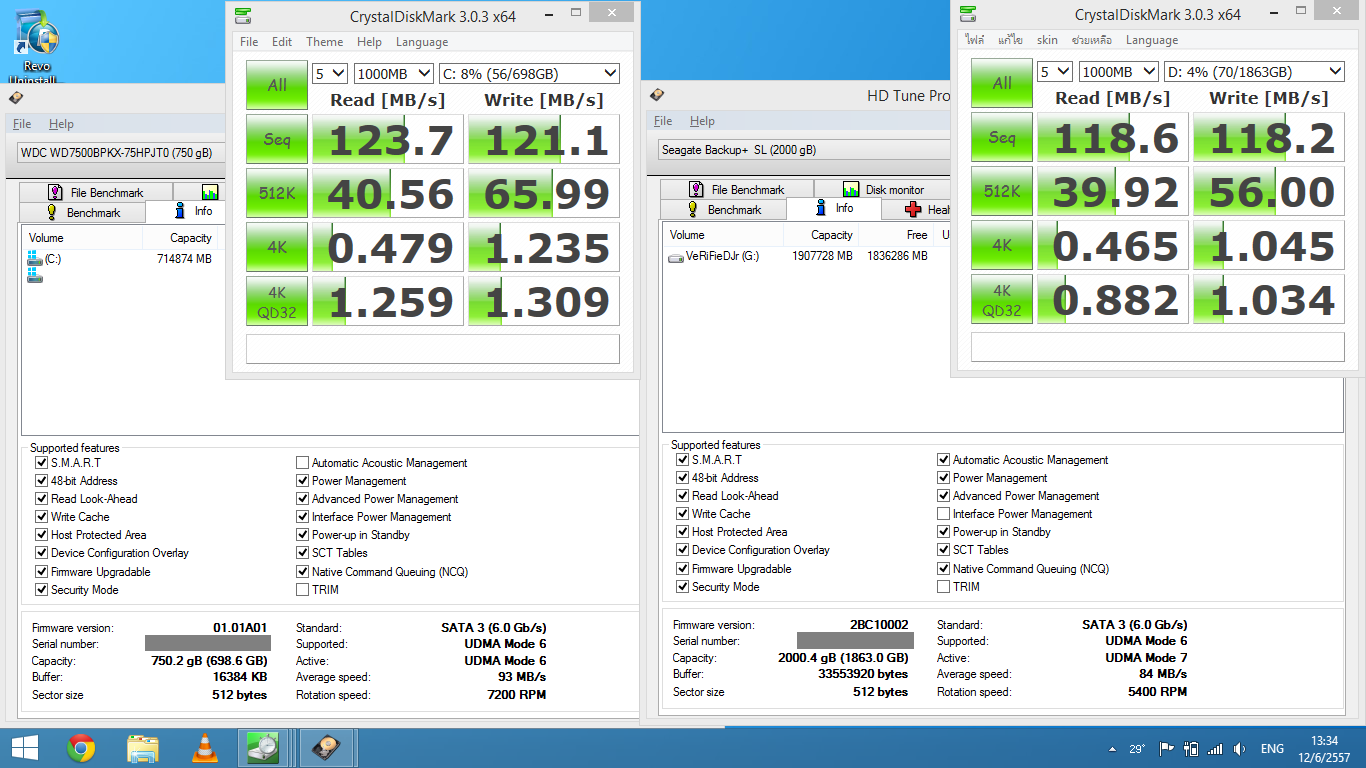Image resolution: width=1366 pixels, height=768 pixels.
Task: Open VLC media player from the taskbar
Action: pos(205,748)
